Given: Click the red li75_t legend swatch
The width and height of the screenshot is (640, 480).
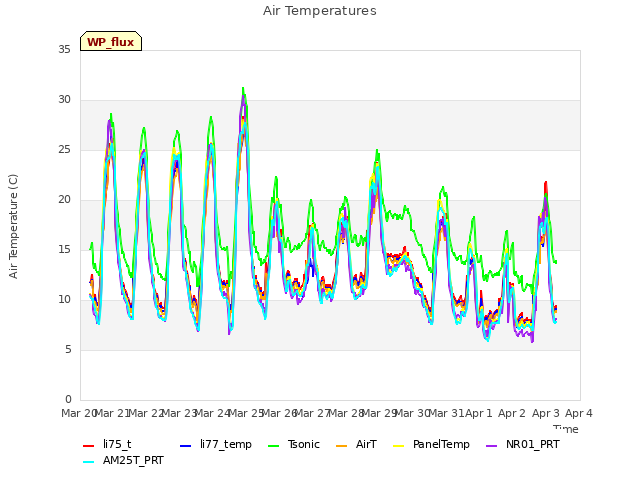Looking at the screenshot, I should (88, 446).
